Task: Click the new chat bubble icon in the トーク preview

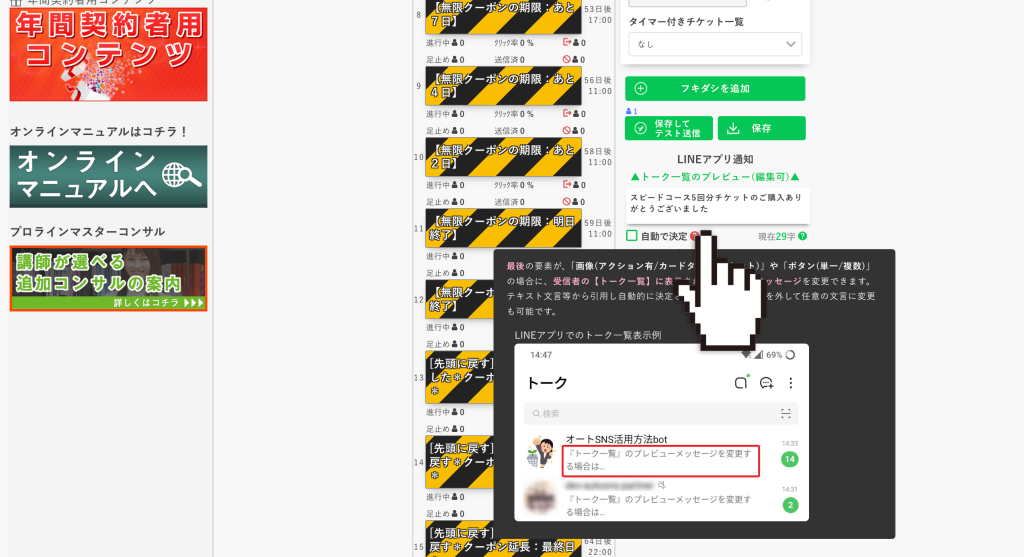Action: pos(767,383)
